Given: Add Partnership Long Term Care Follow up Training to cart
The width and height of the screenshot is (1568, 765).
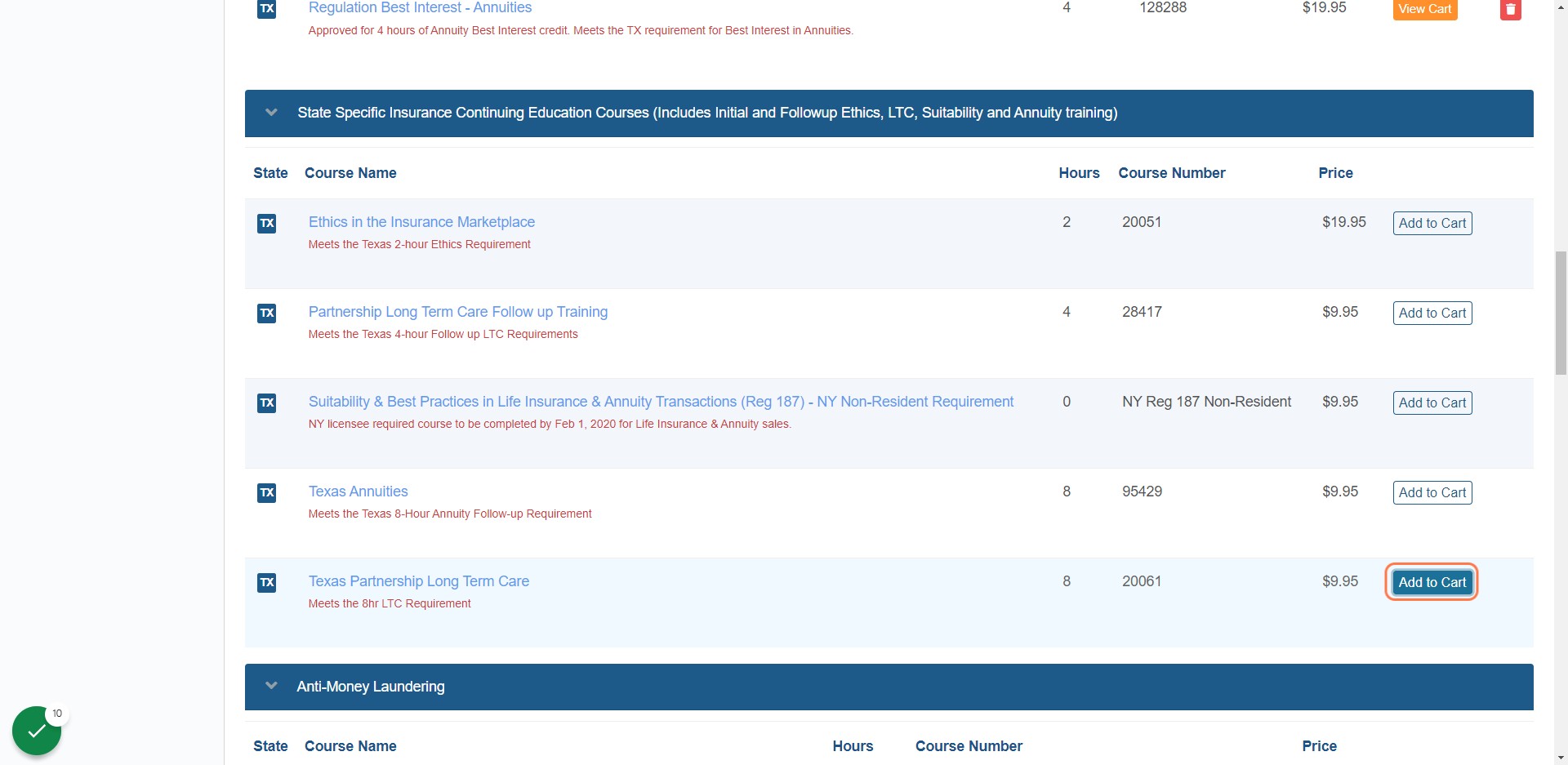Looking at the screenshot, I should [1432, 313].
